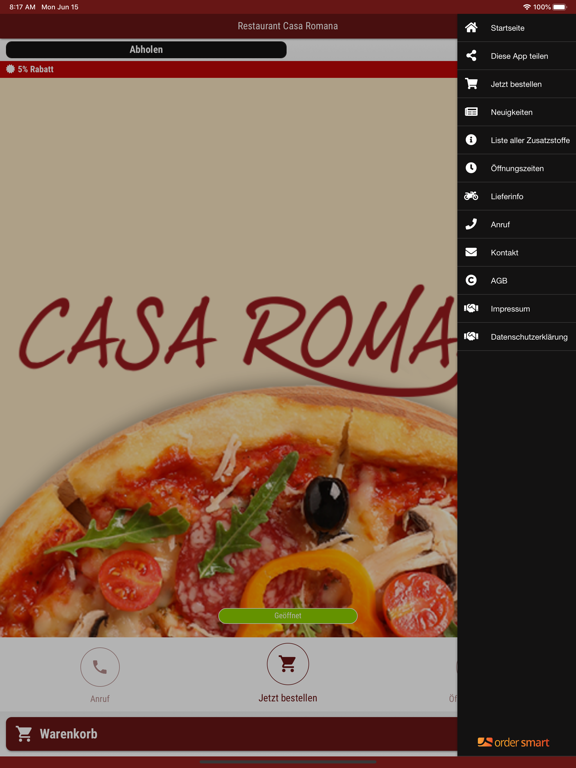Tap the 8:17 AM clock in status bar
The width and height of the screenshot is (576, 768).
click(22, 7)
